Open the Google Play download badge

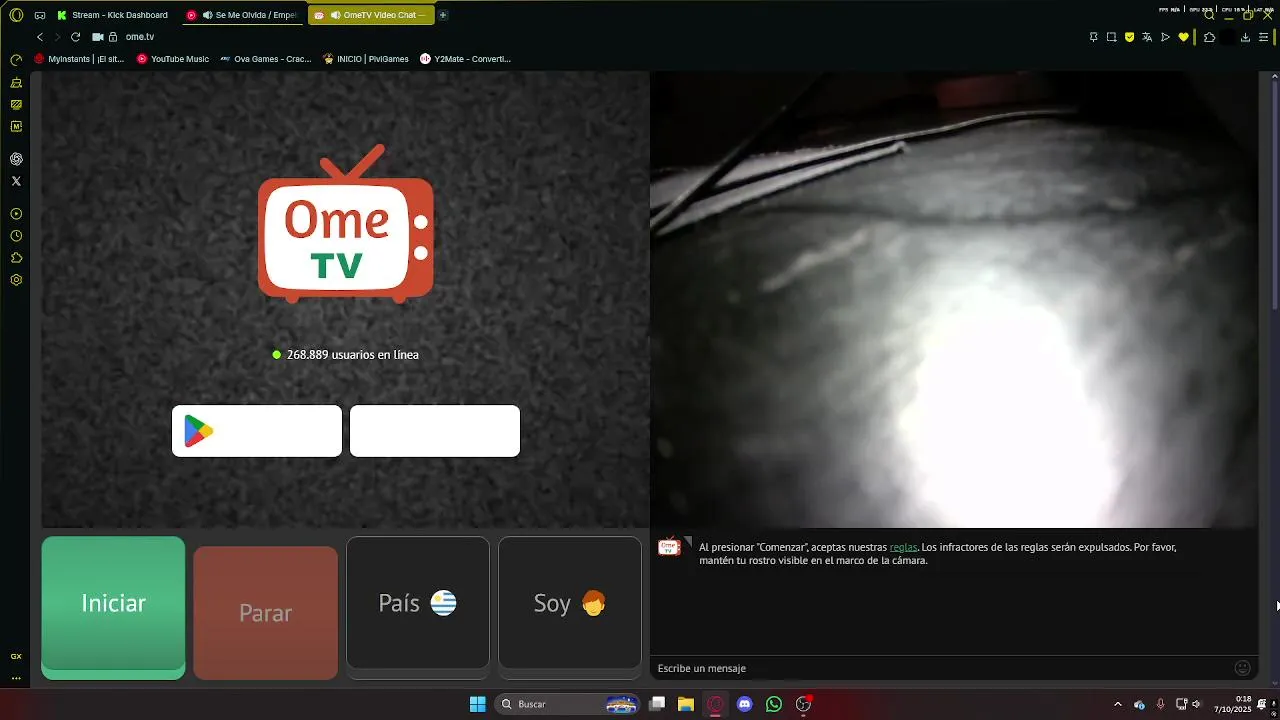coord(257,431)
